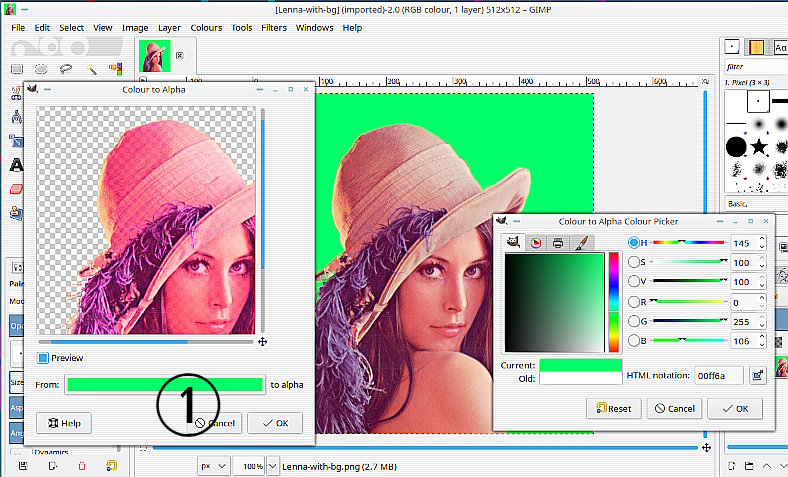Viewport: 788px width, 477px height.
Task: Pick the Free Select lasso tool
Action: click(66, 69)
